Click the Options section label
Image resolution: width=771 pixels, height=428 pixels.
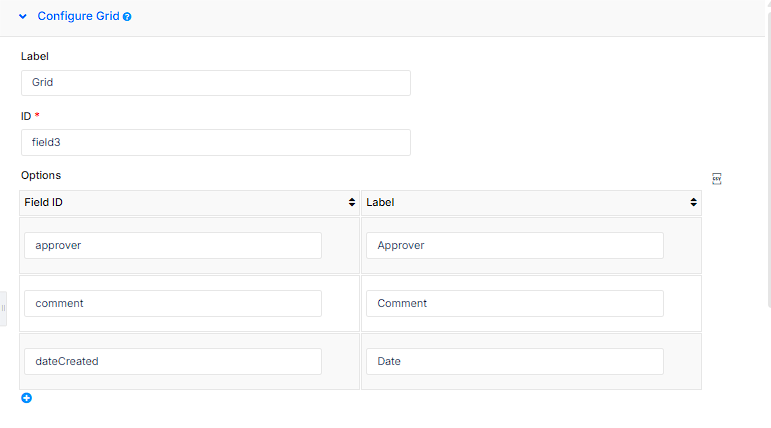(41, 176)
